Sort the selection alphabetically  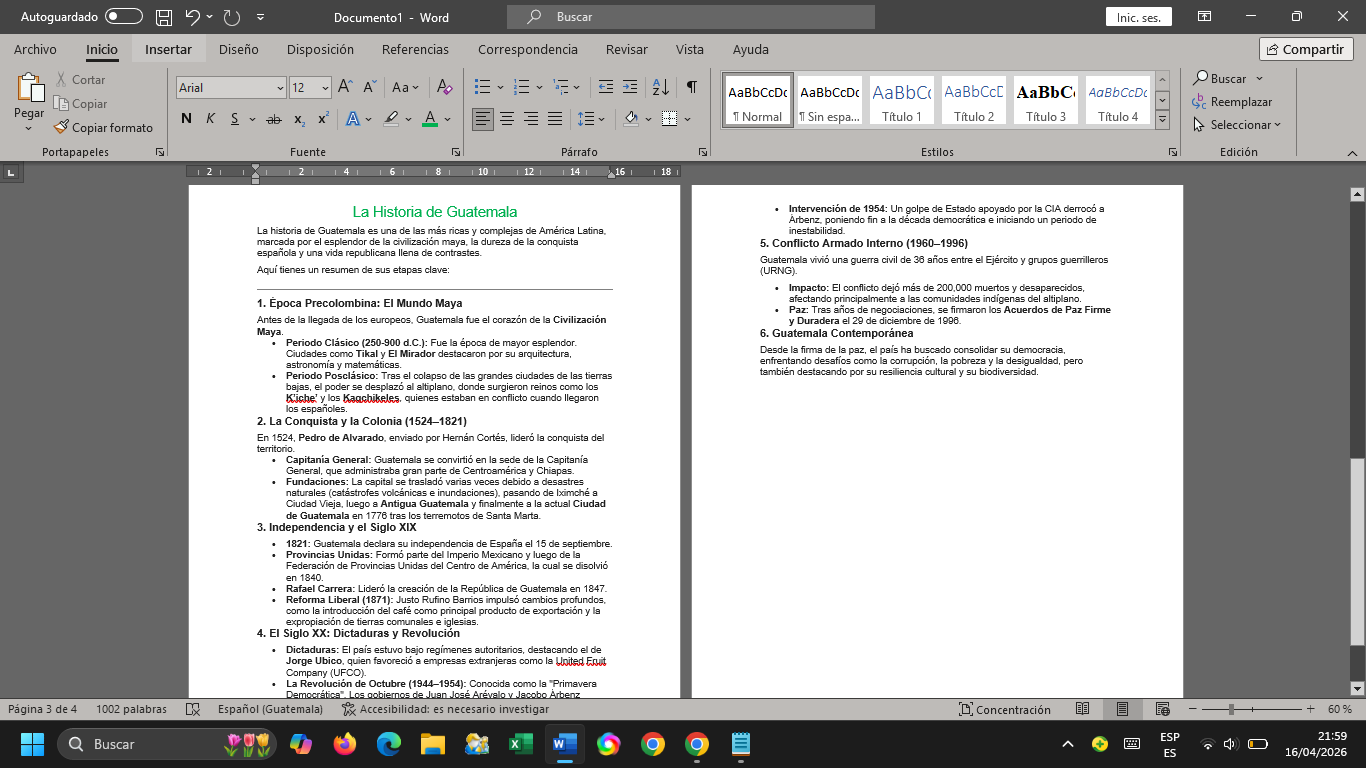point(661,88)
